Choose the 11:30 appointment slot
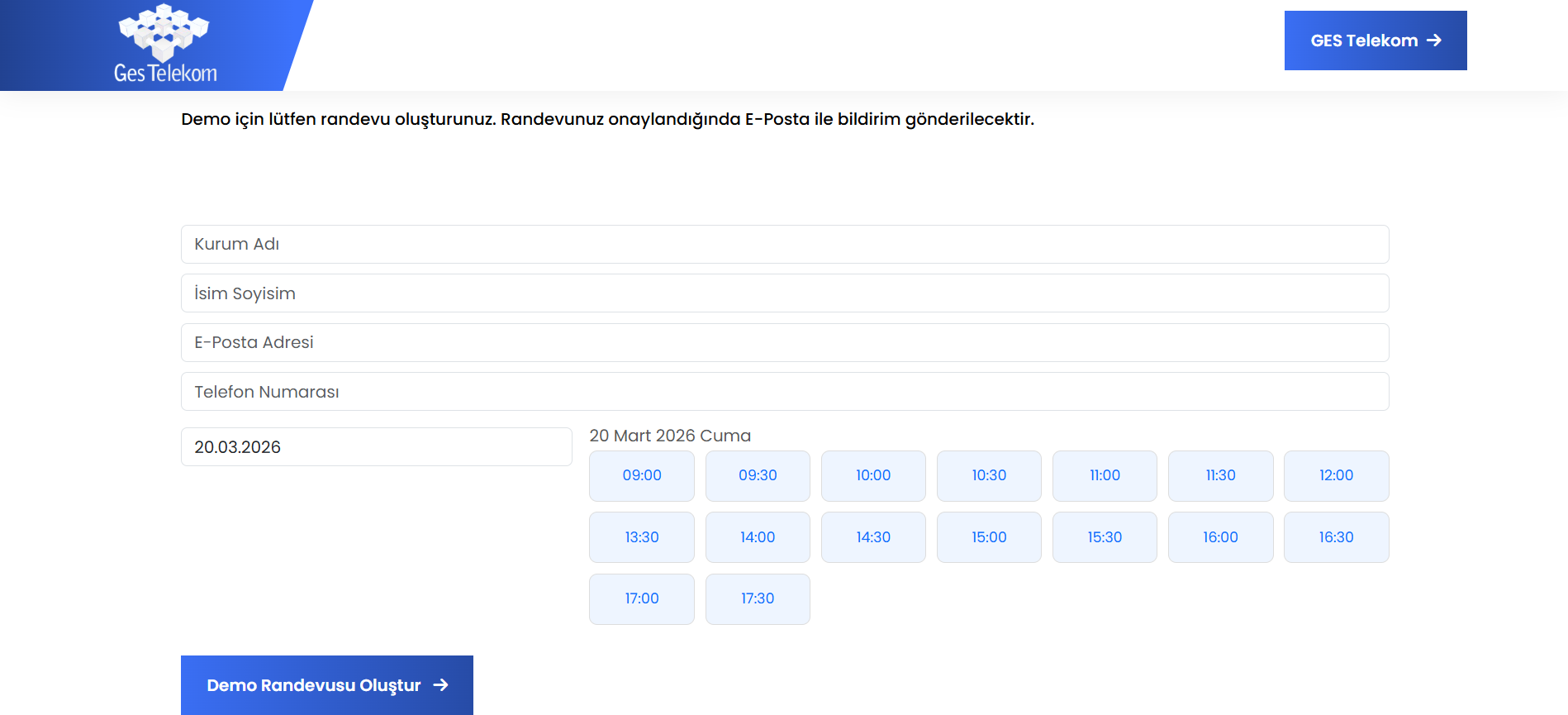The height and width of the screenshot is (715, 1568). click(x=1219, y=476)
